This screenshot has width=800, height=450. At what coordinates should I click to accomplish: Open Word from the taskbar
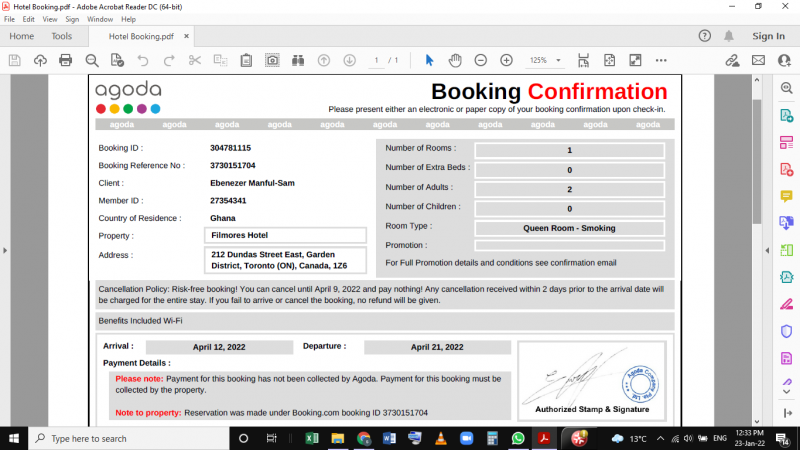click(x=389, y=438)
